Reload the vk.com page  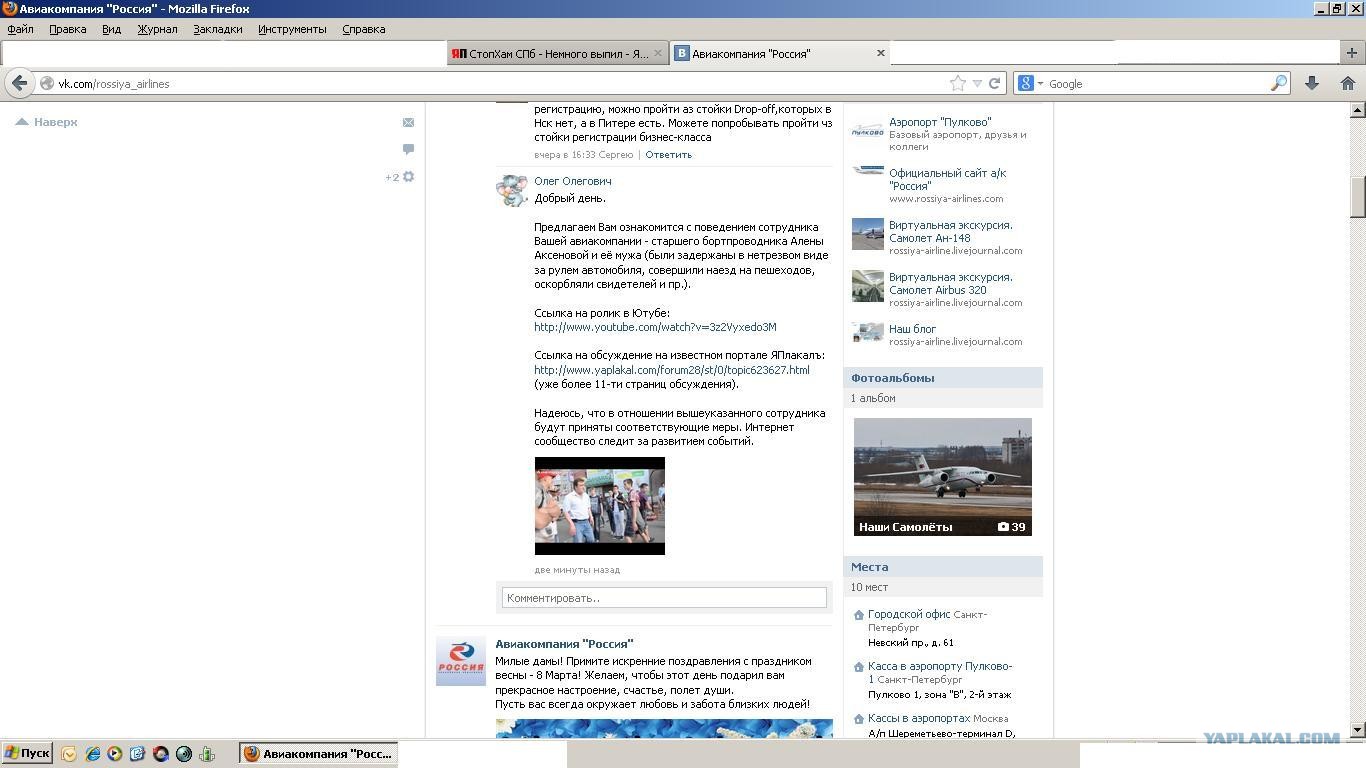click(995, 83)
